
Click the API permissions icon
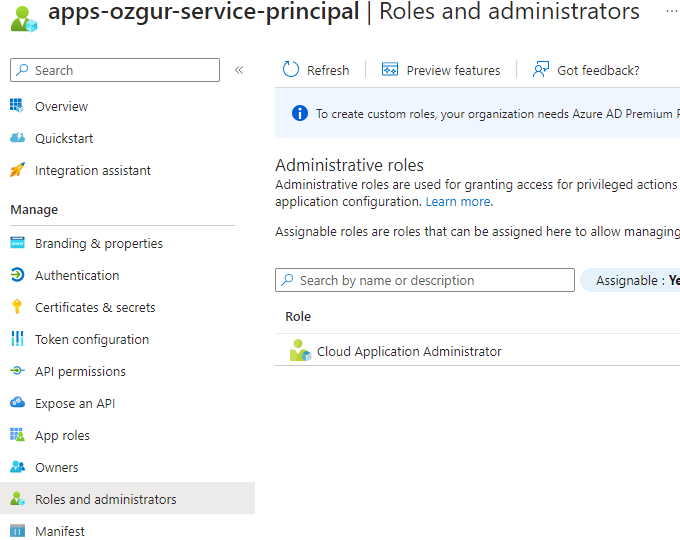click(x=17, y=371)
